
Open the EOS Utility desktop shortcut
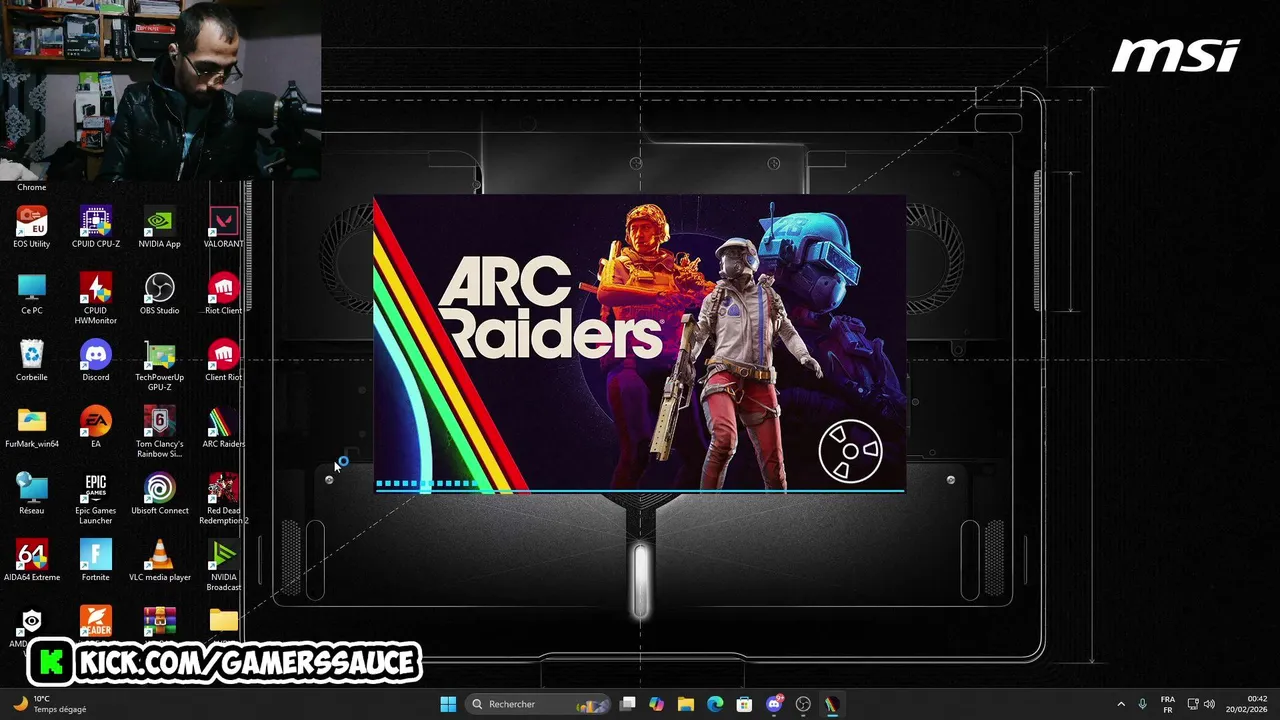tap(31, 227)
